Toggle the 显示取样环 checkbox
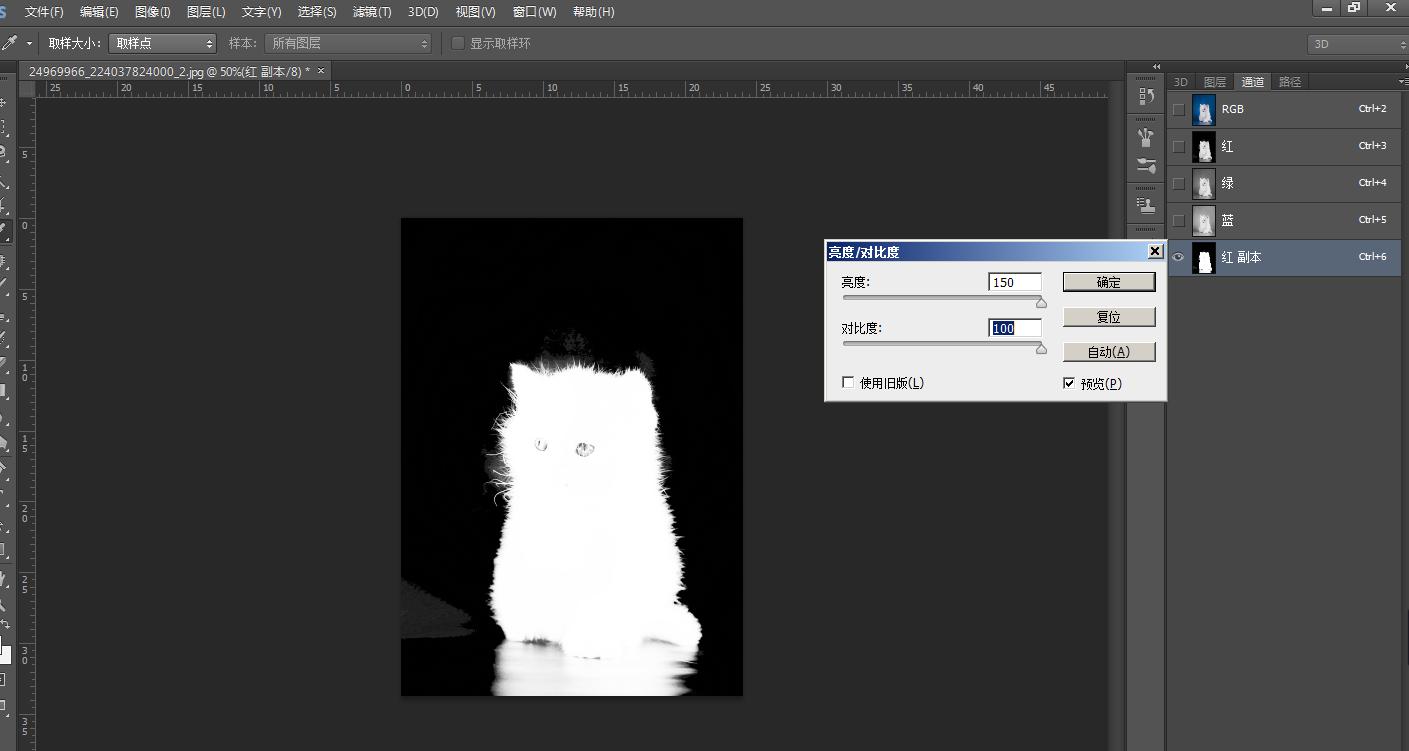Image resolution: width=1409 pixels, height=751 pixels. [458, 43]
